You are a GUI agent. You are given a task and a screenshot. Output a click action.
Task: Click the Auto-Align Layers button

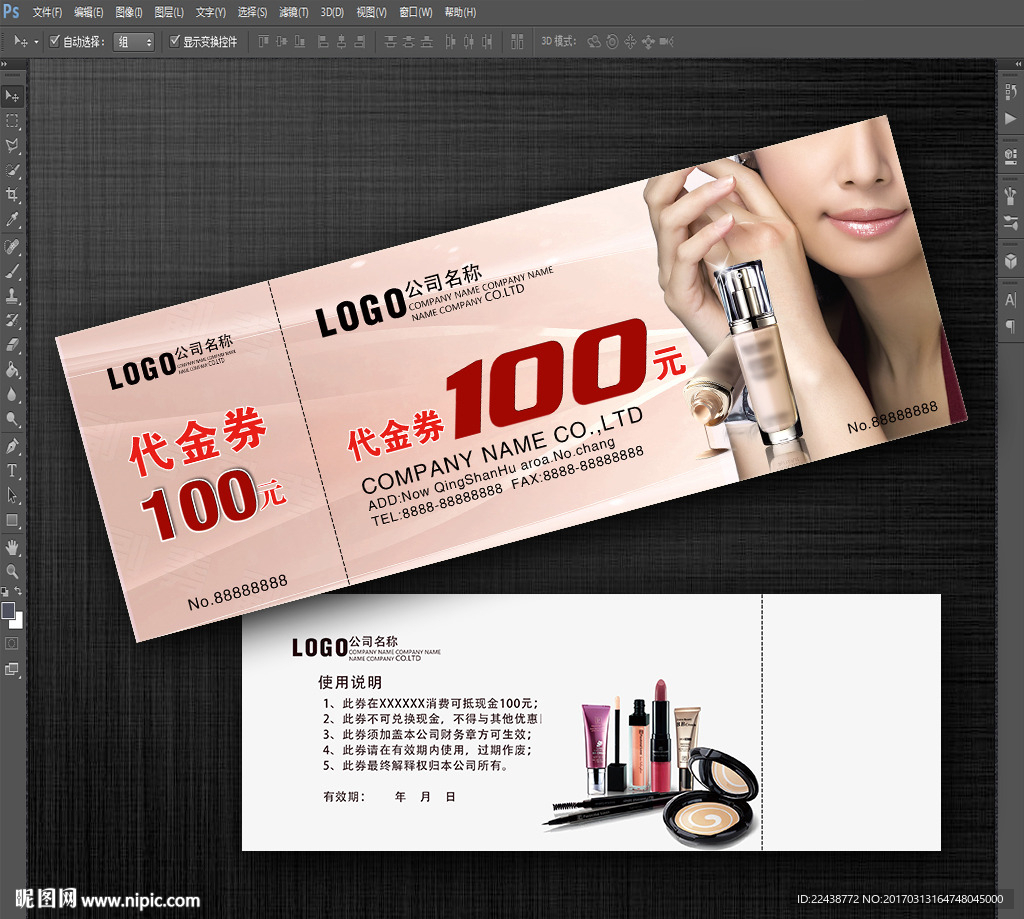click(517, 42)
